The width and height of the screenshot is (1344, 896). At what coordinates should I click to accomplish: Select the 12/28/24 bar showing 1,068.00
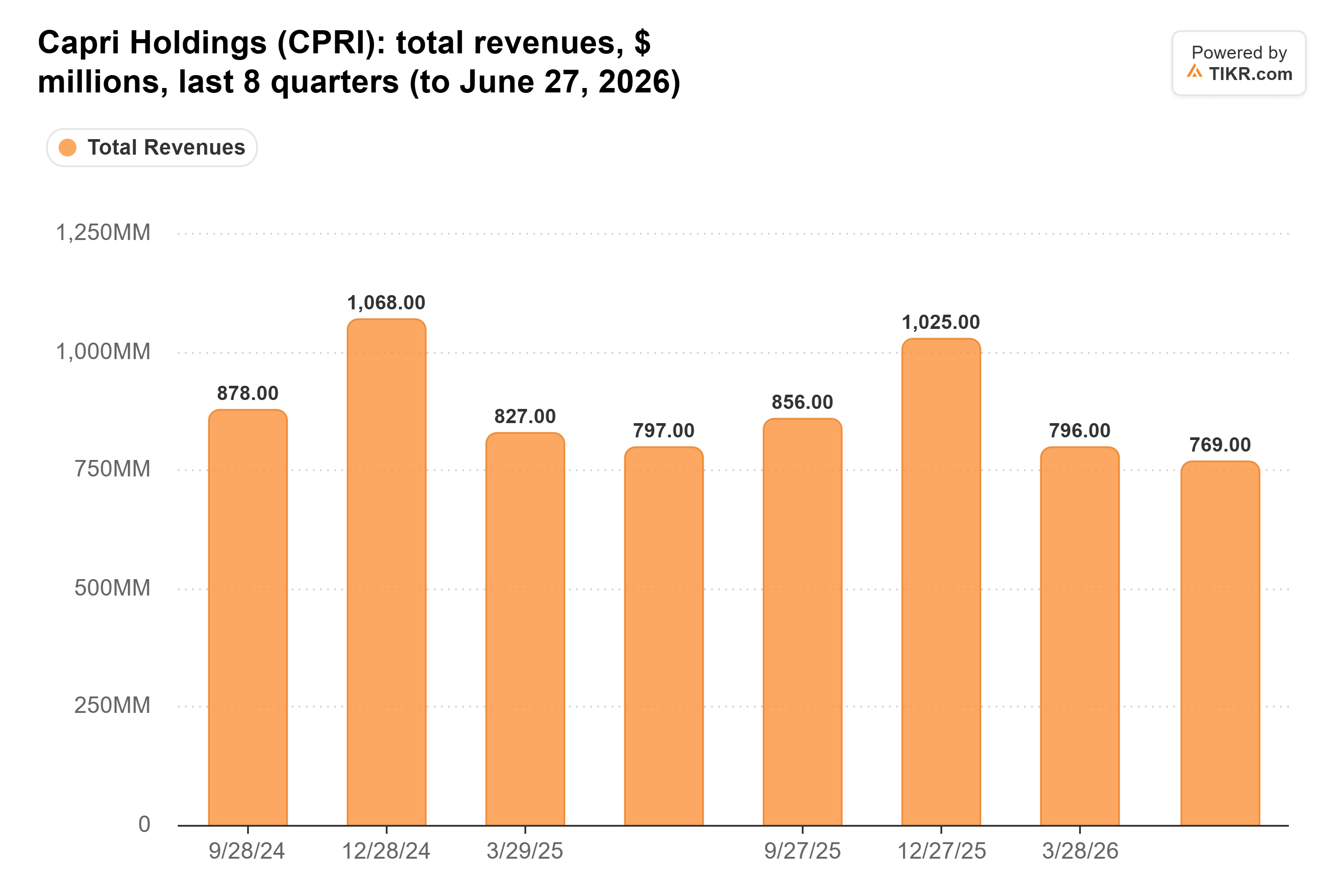click(x=387, y=572)
